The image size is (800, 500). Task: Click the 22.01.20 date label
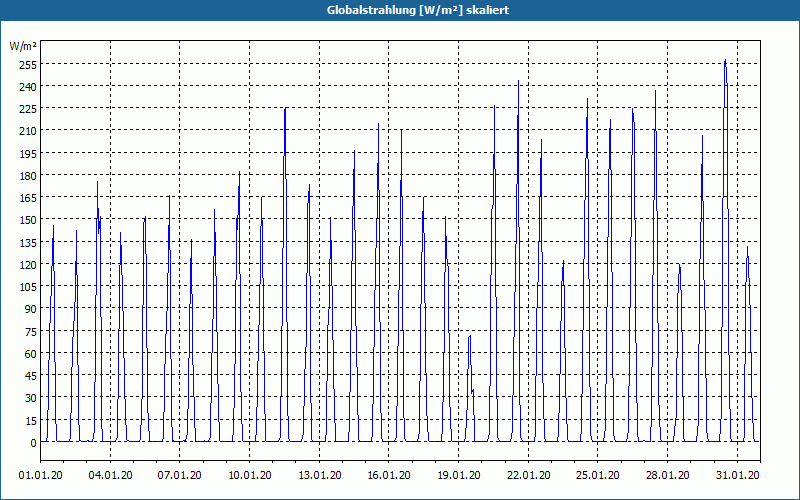(529, 475)
